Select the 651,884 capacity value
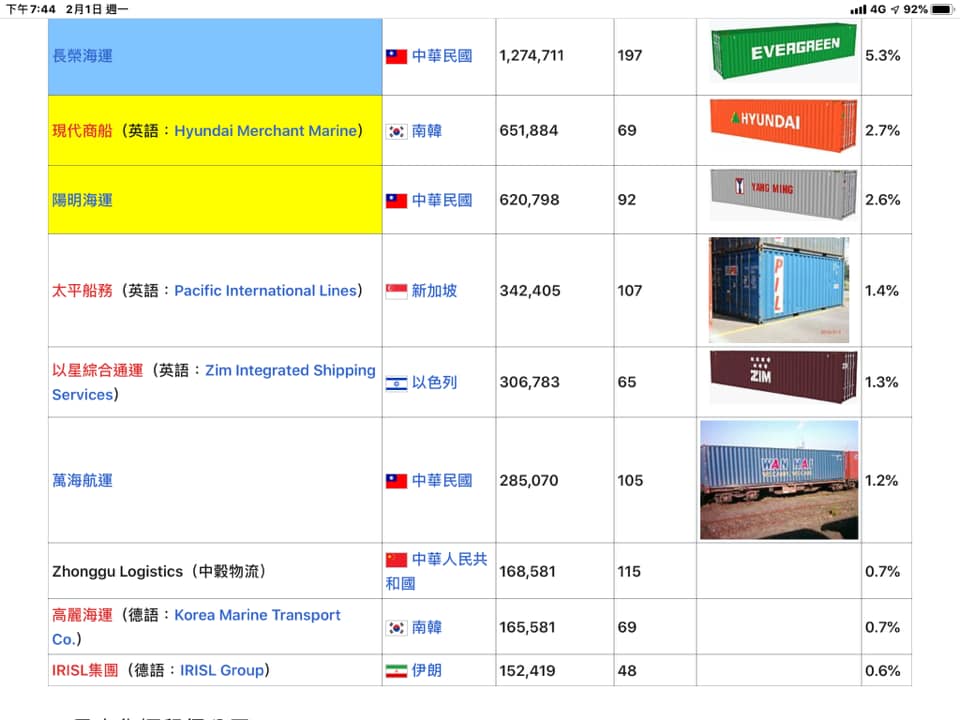Screen dimensions: 960x720 [529, 130]
